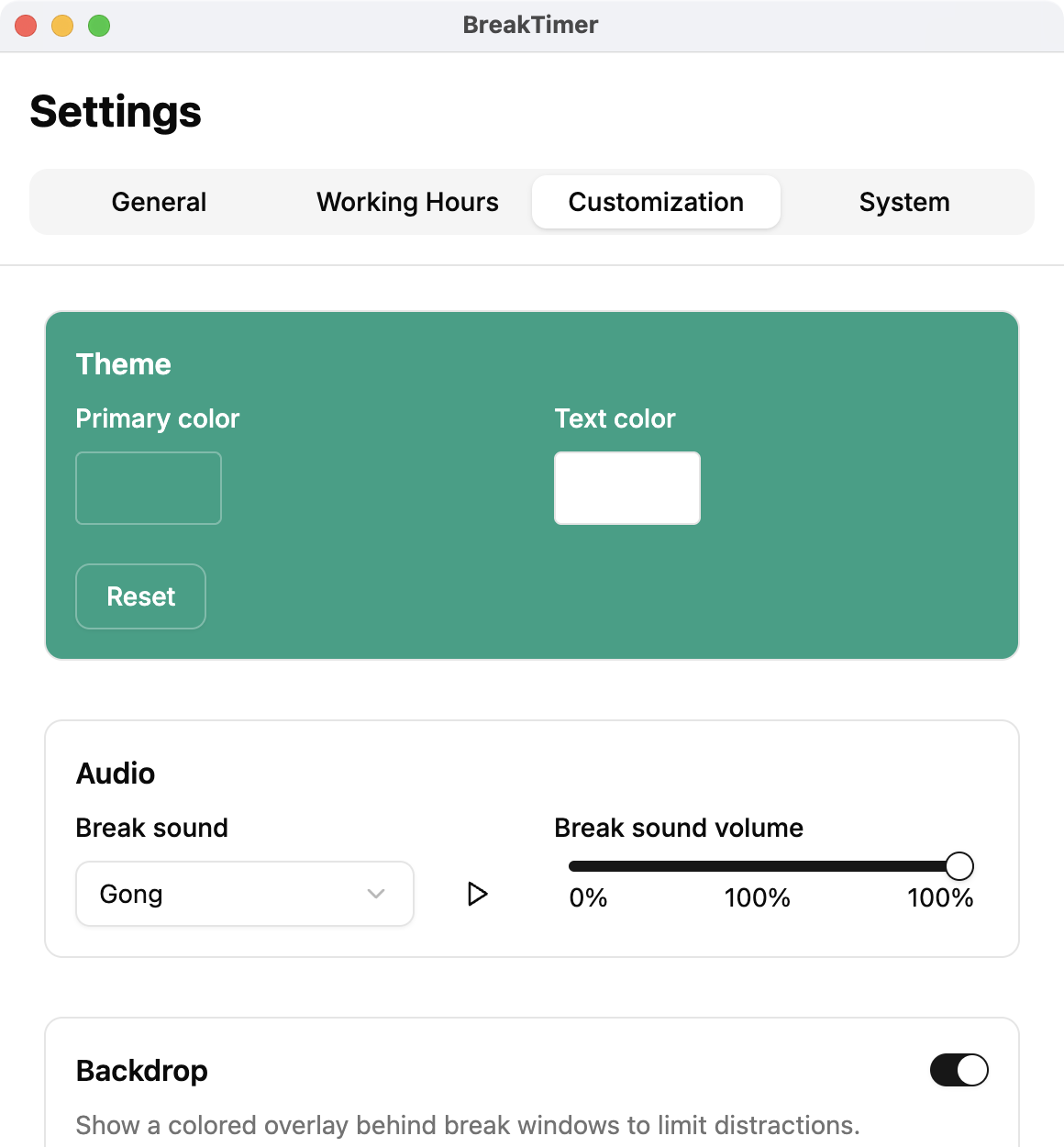
Task: Click the Settings page heading
Action: click(x=116, y=112)
